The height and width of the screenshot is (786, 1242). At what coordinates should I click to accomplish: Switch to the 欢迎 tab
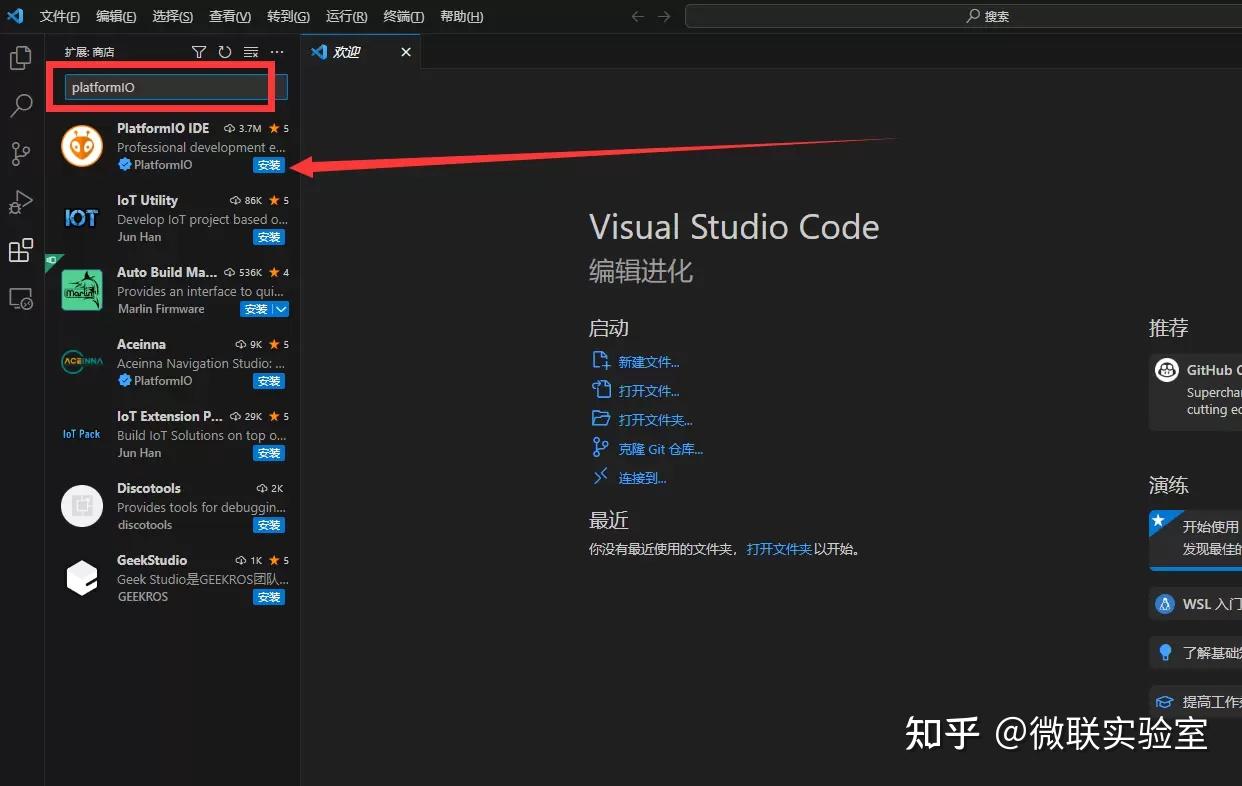coord(347,51)
